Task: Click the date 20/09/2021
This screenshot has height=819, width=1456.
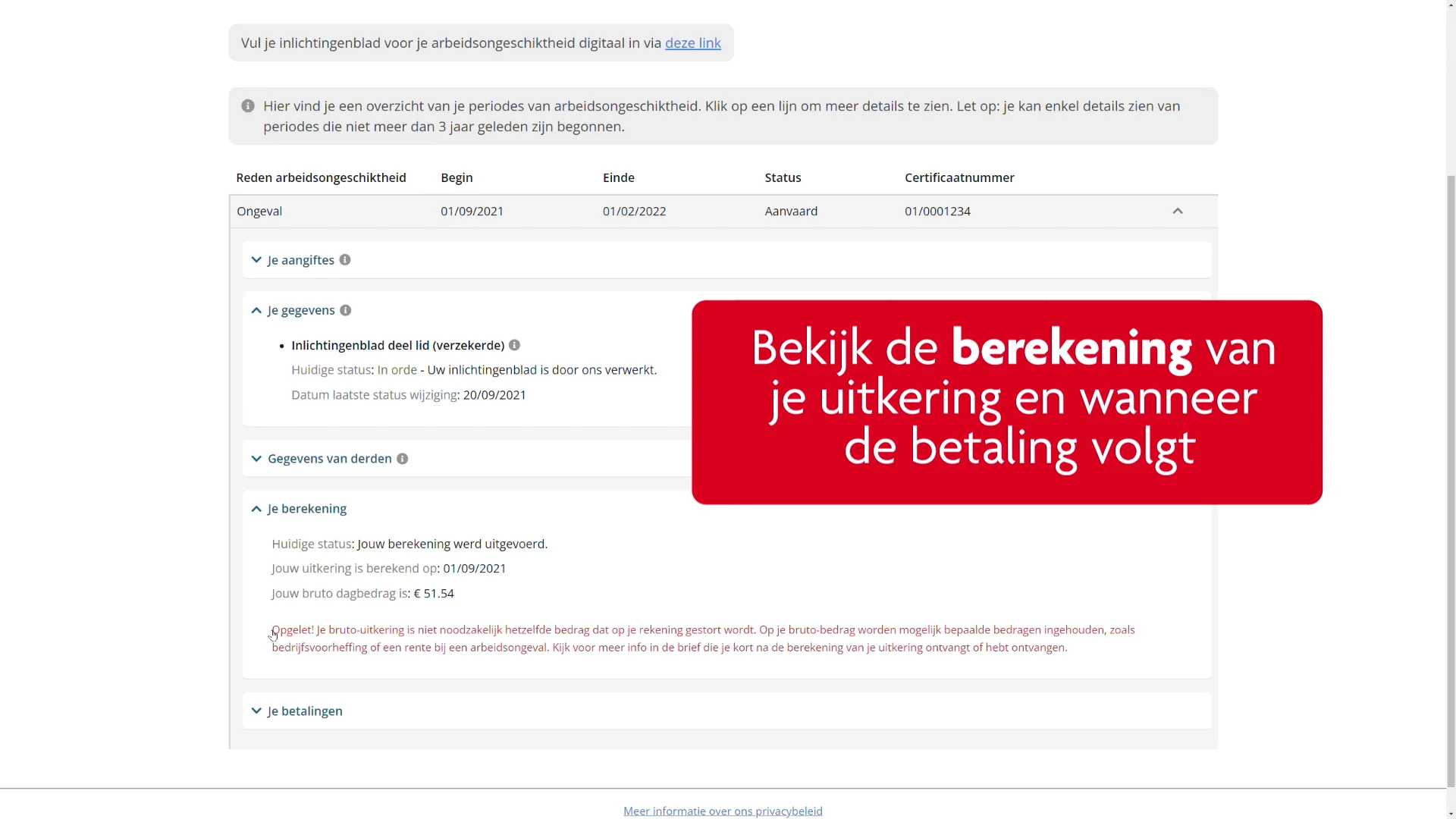Action: (x=494, y=395)
